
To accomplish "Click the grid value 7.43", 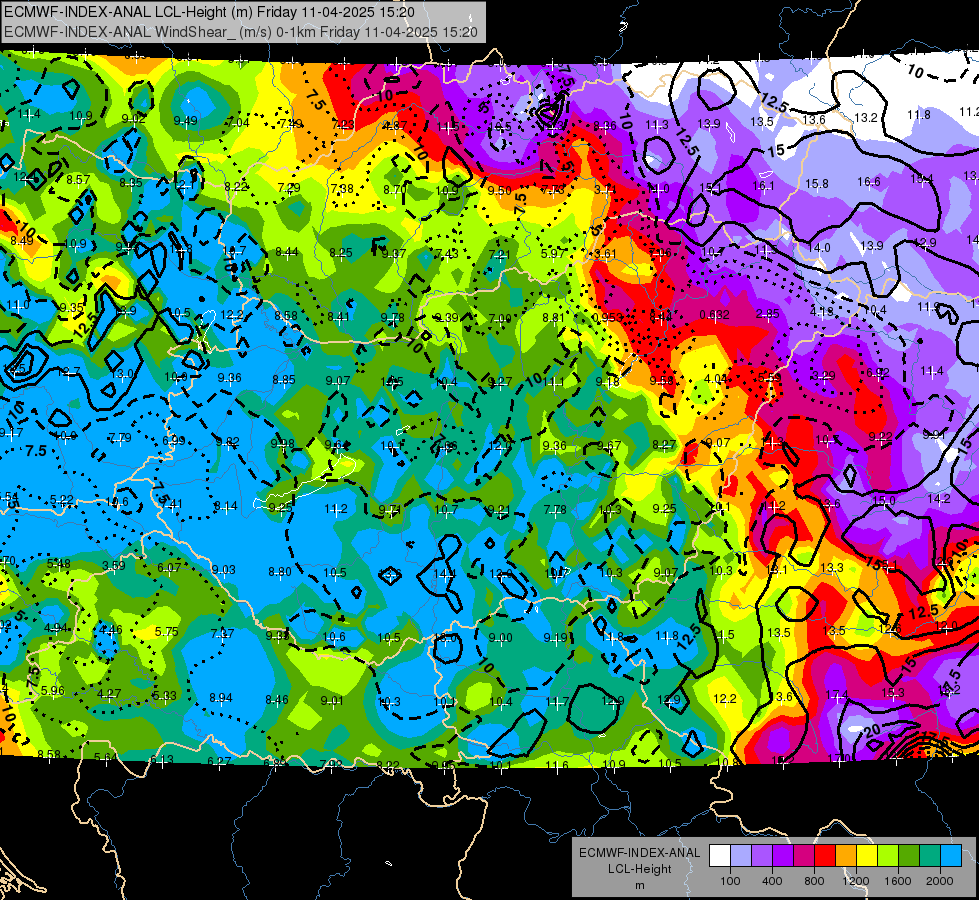I will (x=446, y=253).
